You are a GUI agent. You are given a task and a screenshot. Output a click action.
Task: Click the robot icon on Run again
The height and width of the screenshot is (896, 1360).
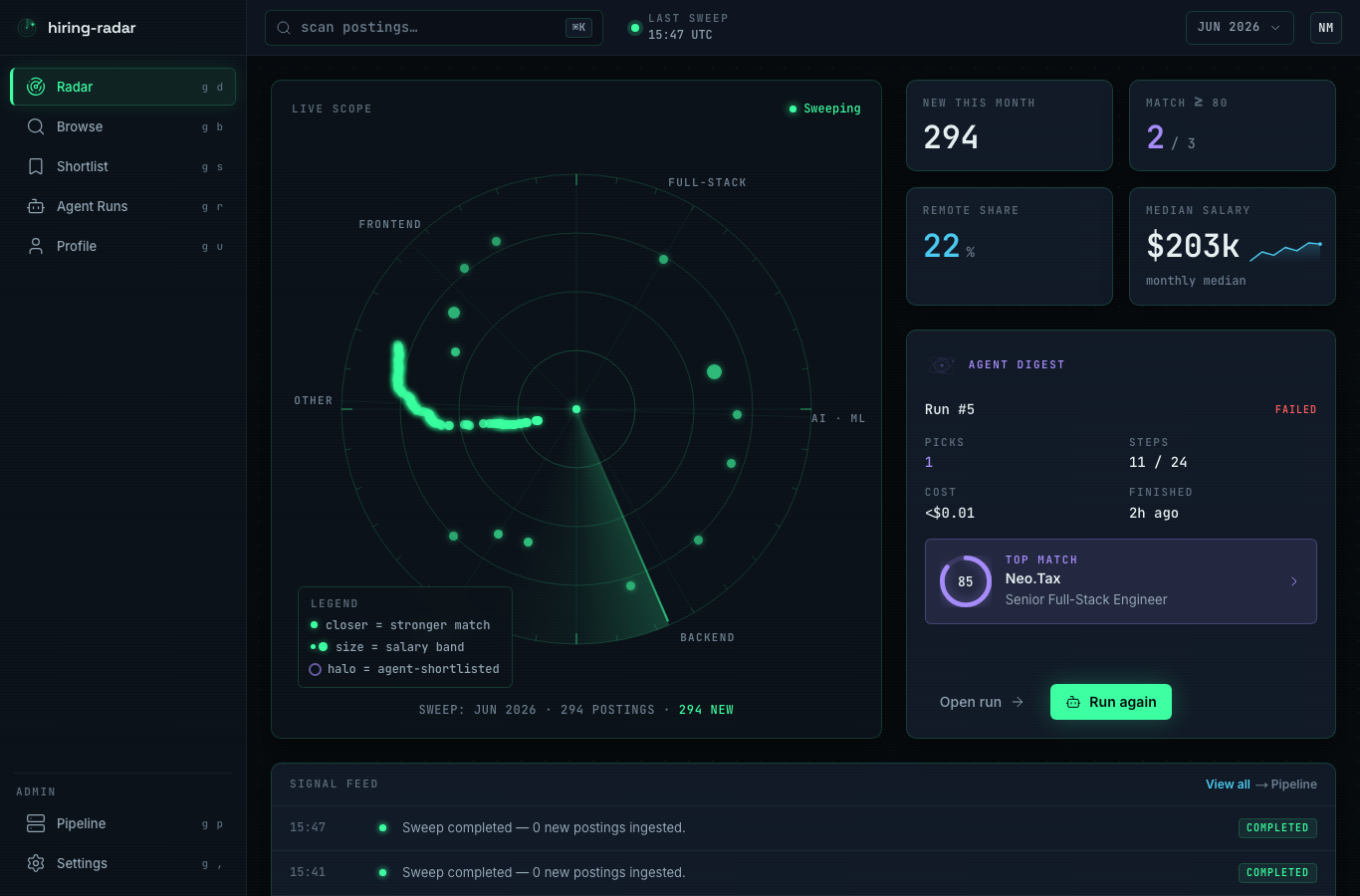1073,702
